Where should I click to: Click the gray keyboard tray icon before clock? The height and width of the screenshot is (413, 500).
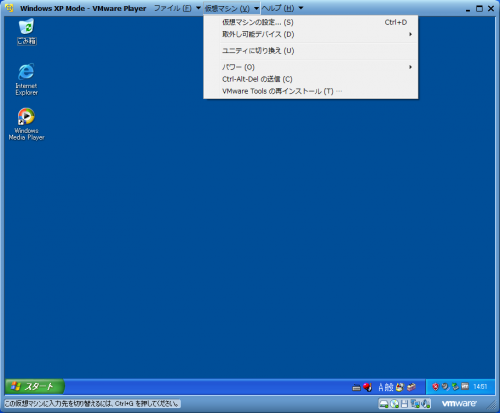tap(465, 386)
